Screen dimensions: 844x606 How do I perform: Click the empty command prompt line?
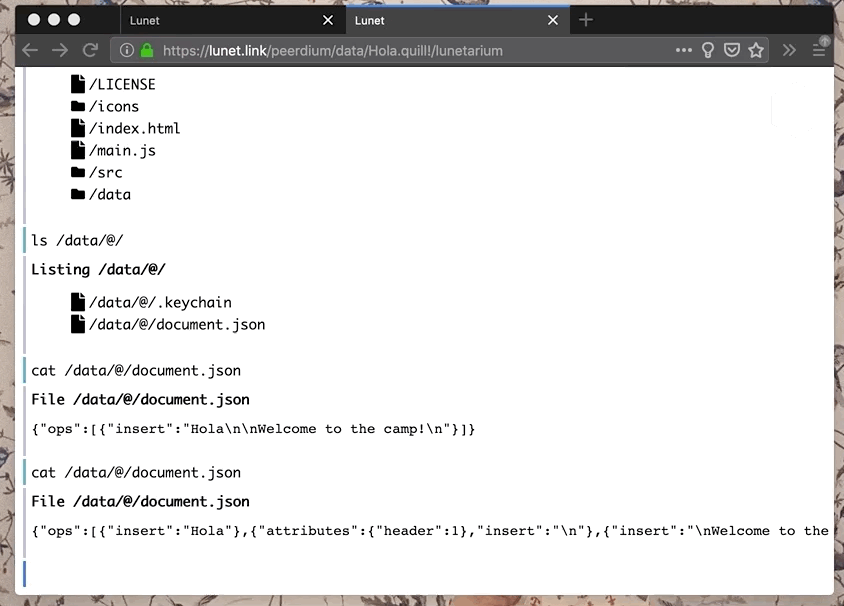click(400, 574)
